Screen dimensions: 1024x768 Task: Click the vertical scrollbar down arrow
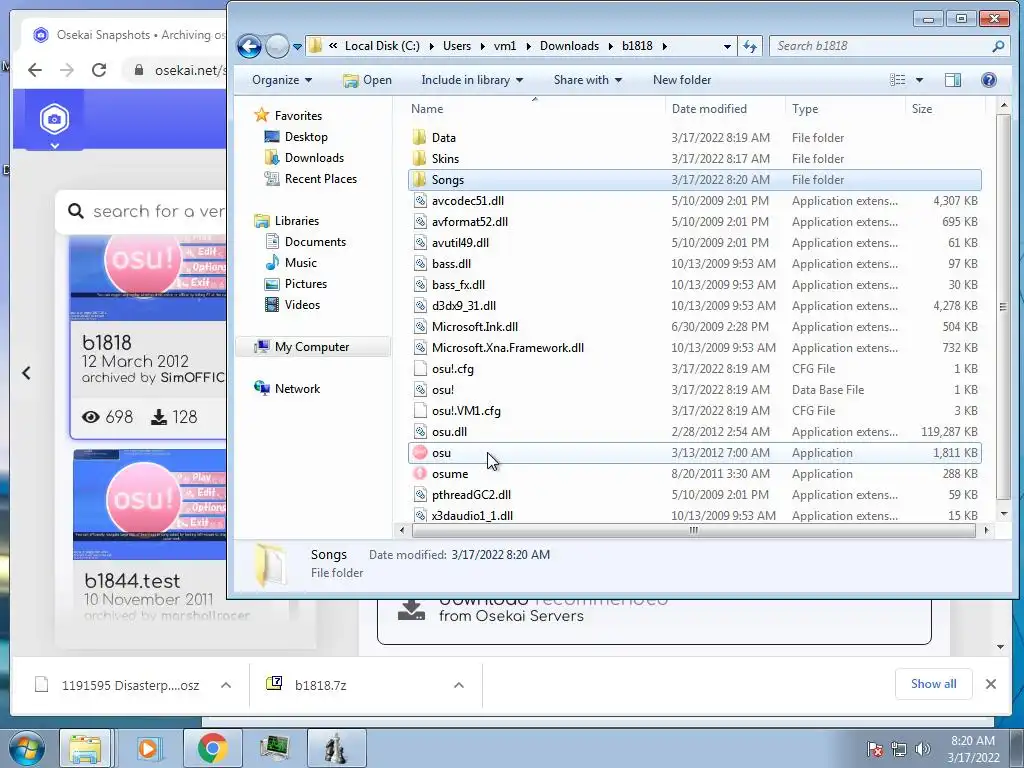(x=1004, y=513)
